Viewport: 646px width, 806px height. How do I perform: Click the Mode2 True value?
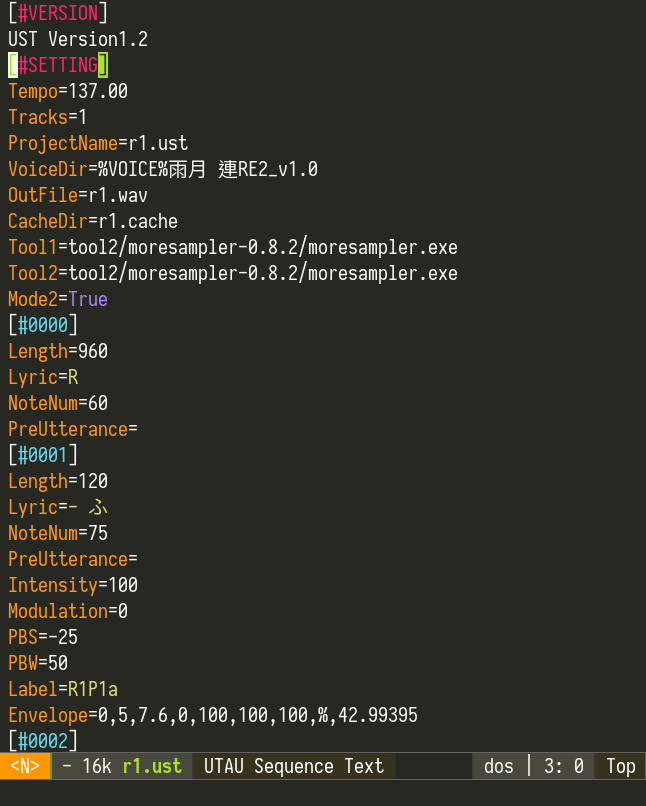click(x=88, y=299)
